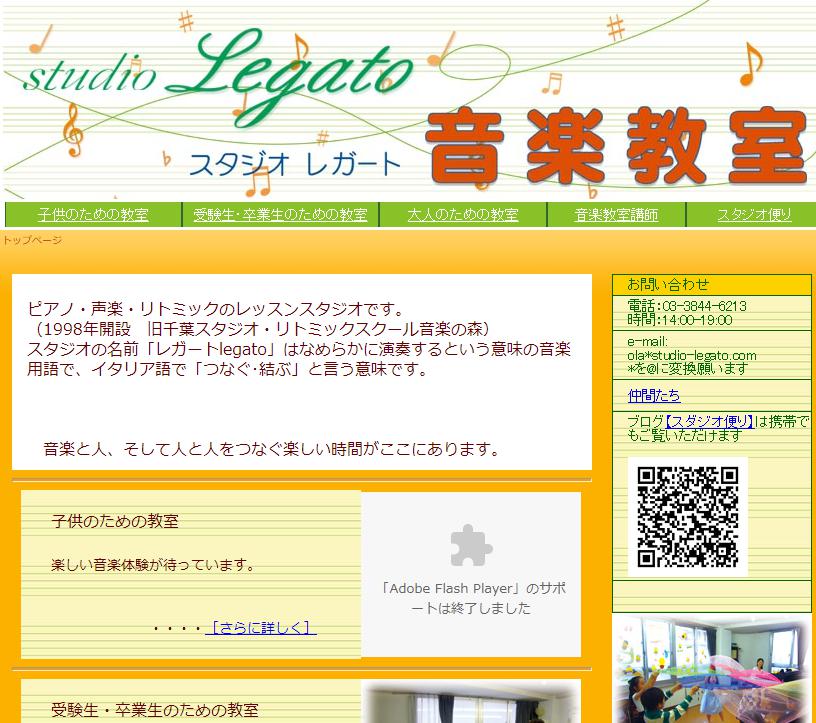This screenshot has height=723, width=816.
Task: Open the children's lesson photo in sidebar
Action: pos(713,668)
